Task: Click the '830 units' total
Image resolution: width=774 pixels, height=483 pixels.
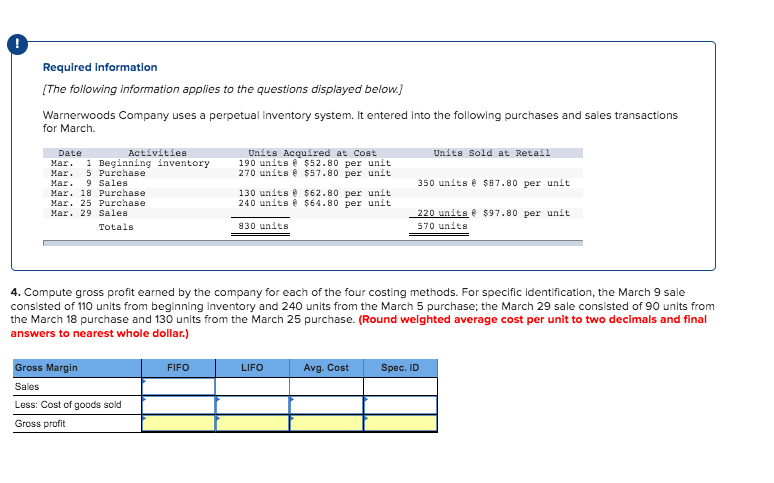Action: pyautogui.click(x=263, y=226)
